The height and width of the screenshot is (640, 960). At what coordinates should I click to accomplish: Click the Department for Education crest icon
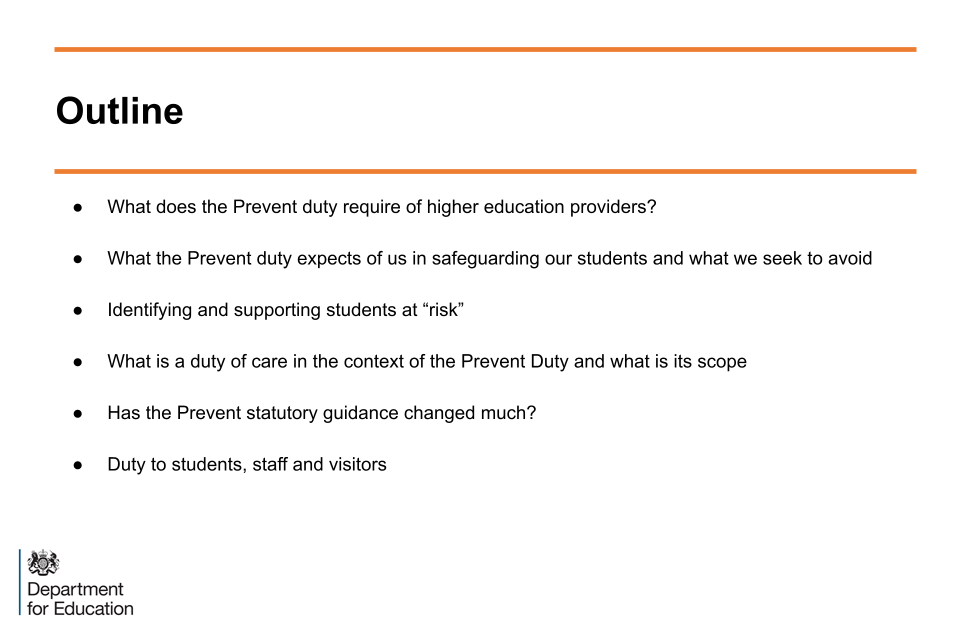coord(43,562)
